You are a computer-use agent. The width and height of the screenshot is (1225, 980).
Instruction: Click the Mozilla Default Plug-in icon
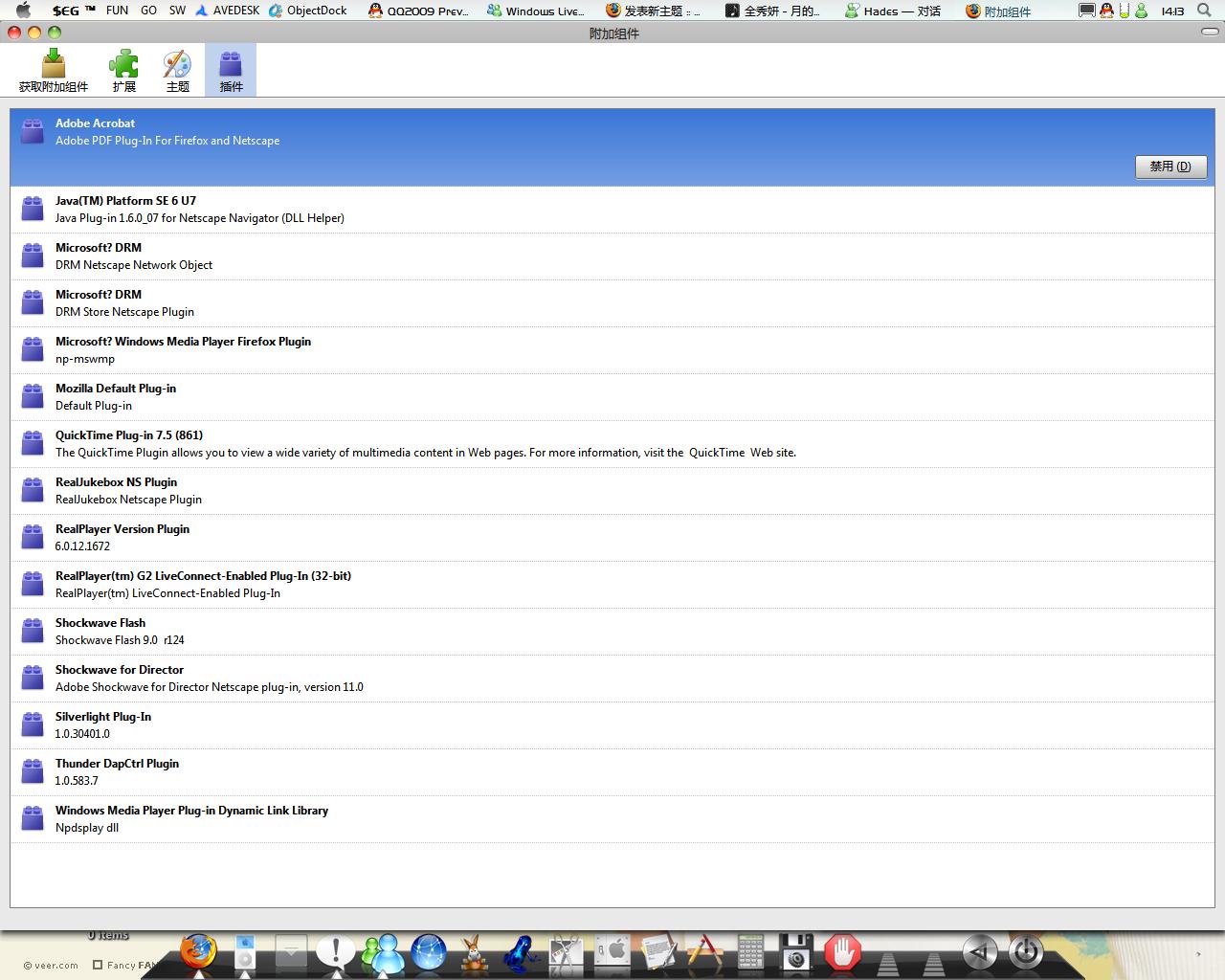(33, 396)
